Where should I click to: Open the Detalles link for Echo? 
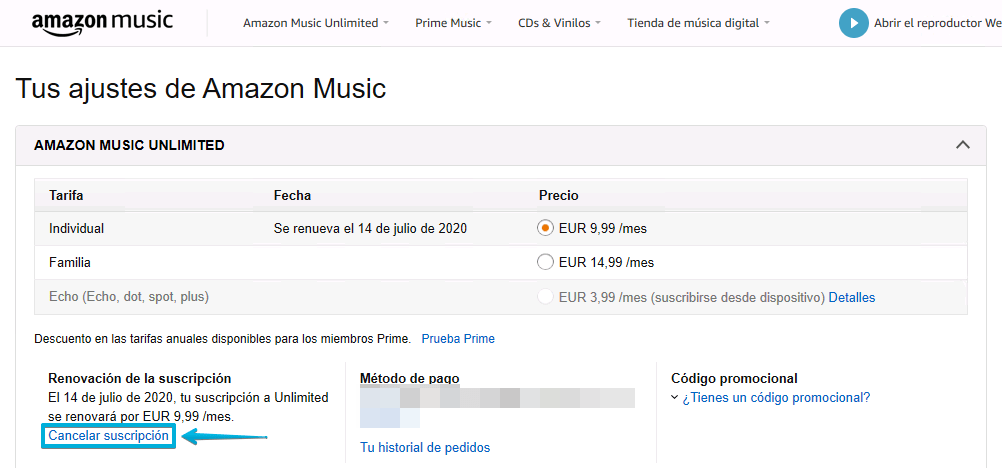pos(851,297)
